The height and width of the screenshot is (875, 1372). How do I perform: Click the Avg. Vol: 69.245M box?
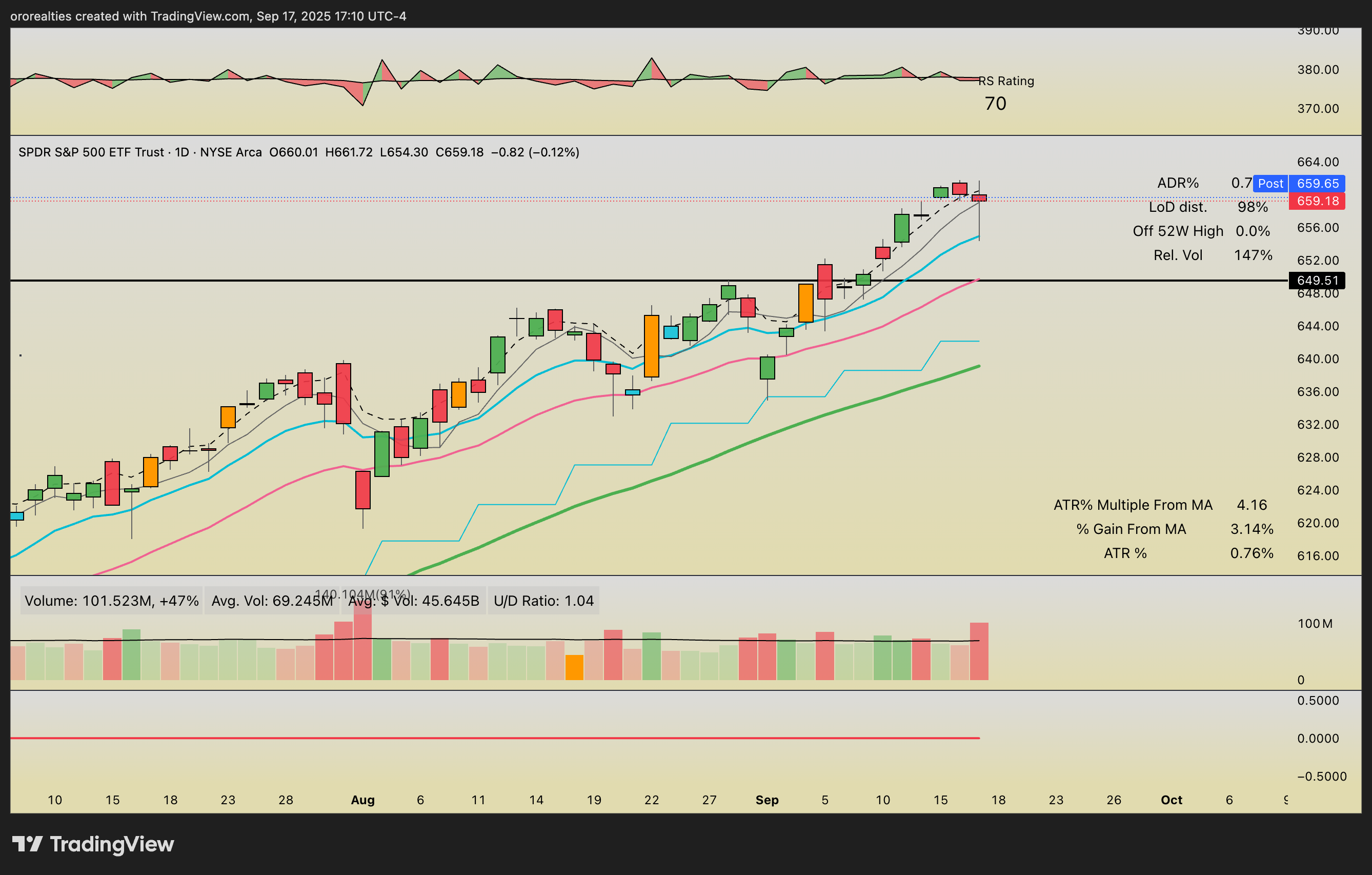[x=271, y=601]
